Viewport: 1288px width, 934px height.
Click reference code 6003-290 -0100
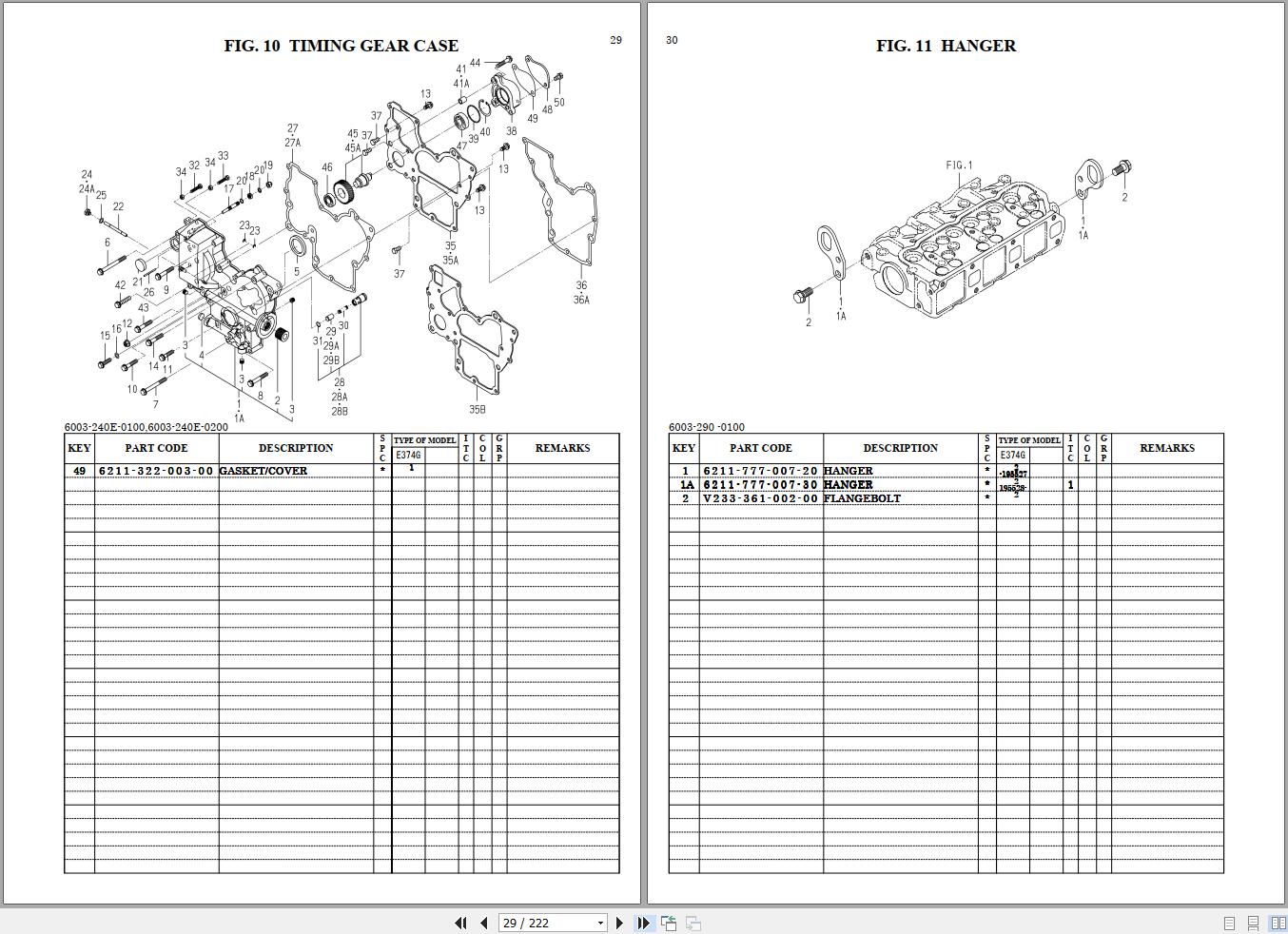(707, 427)
